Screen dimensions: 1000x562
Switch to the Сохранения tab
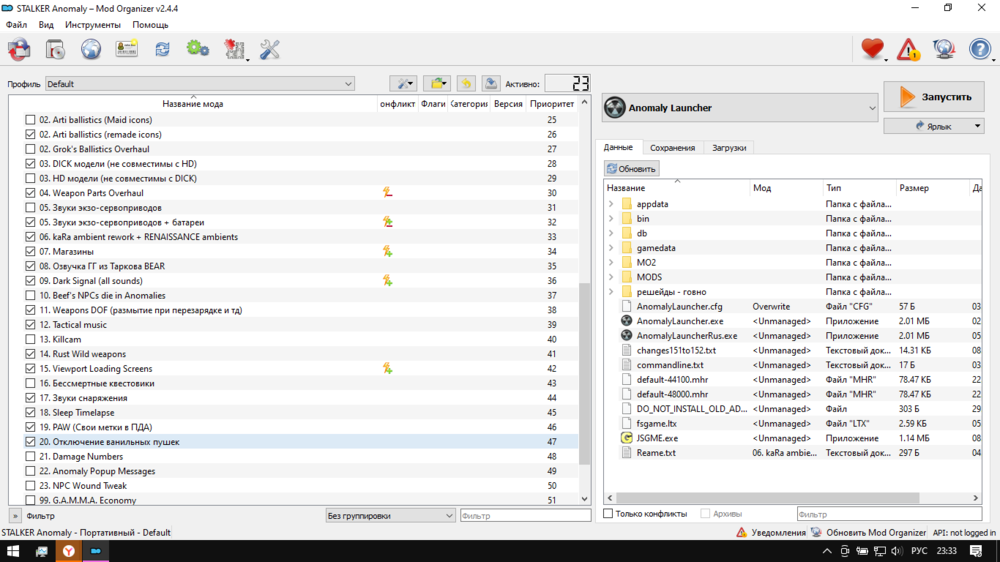[x=672, y=148]
